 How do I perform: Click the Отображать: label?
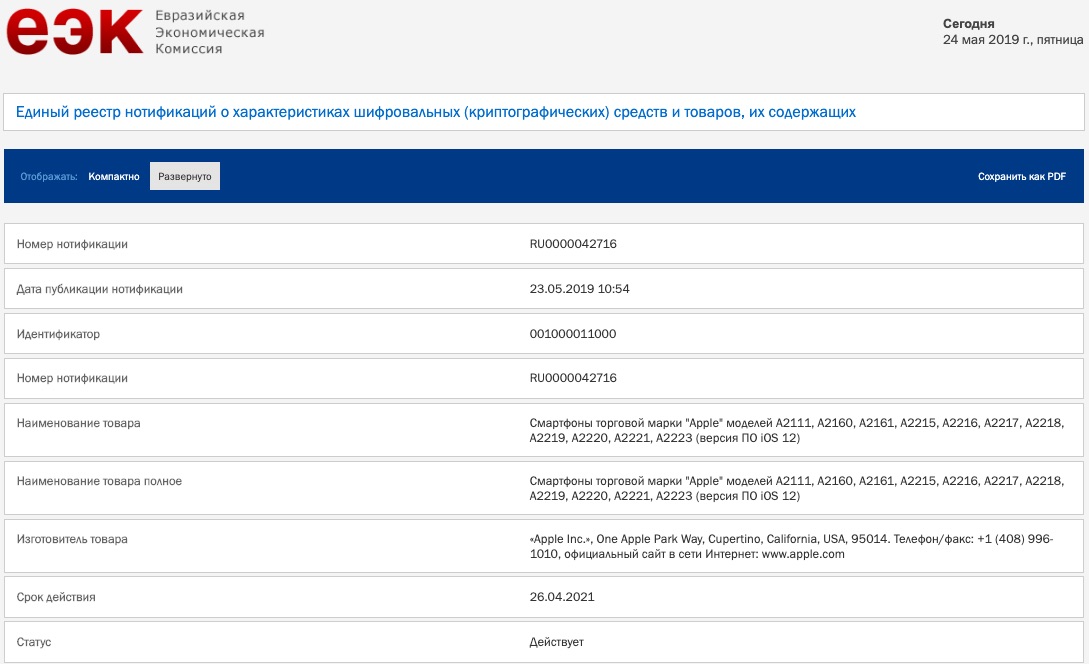(x=49, y=176)
